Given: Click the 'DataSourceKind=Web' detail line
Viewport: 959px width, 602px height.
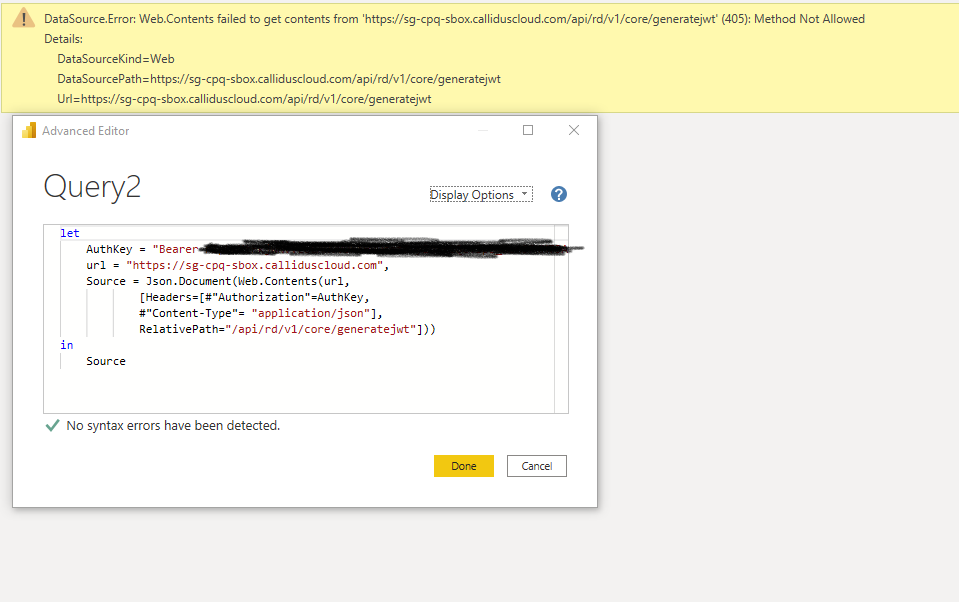Looking at the screenshot, I should pos(116,59).
